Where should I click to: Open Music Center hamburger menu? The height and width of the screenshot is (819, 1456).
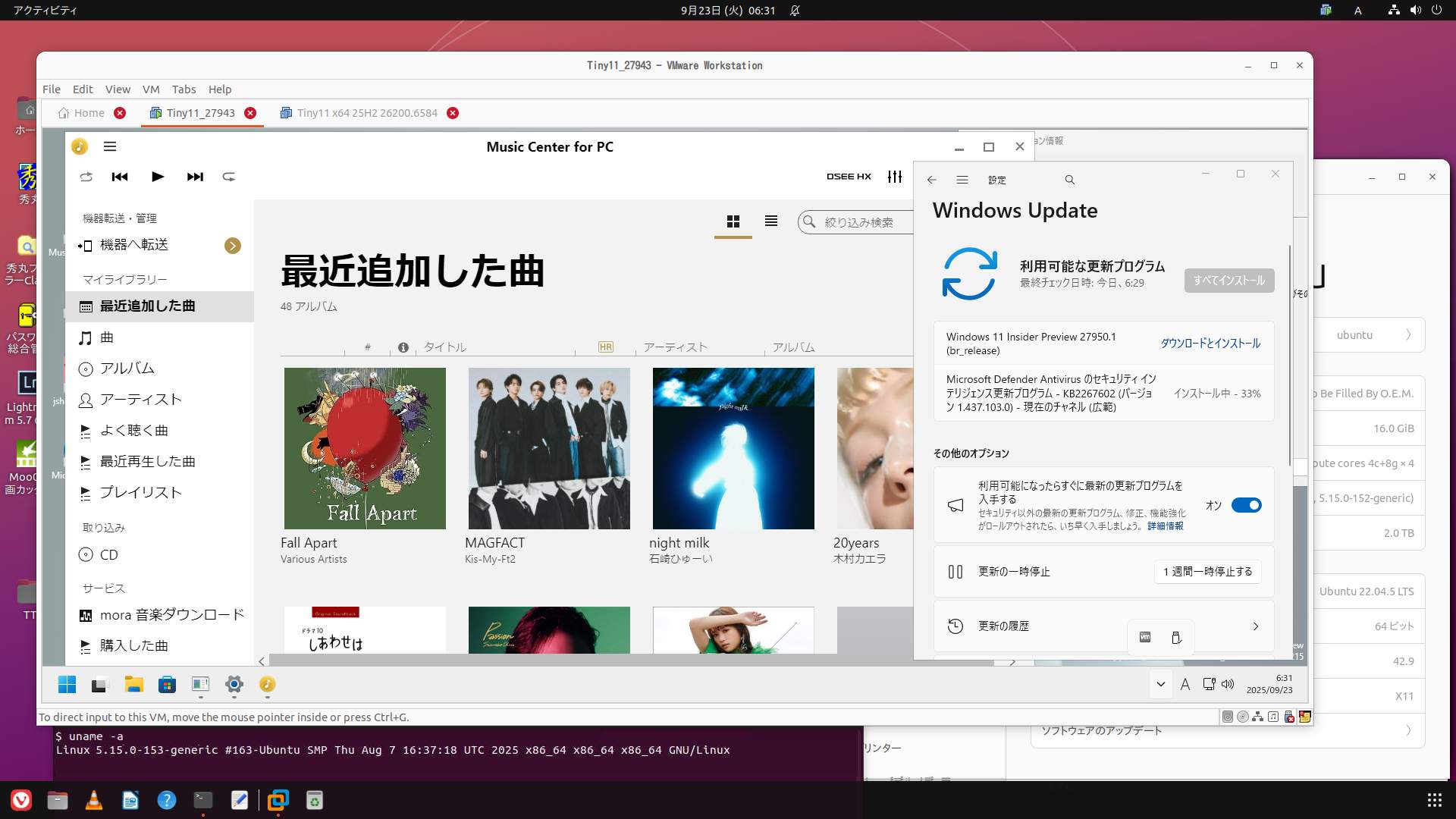point(110,146)
